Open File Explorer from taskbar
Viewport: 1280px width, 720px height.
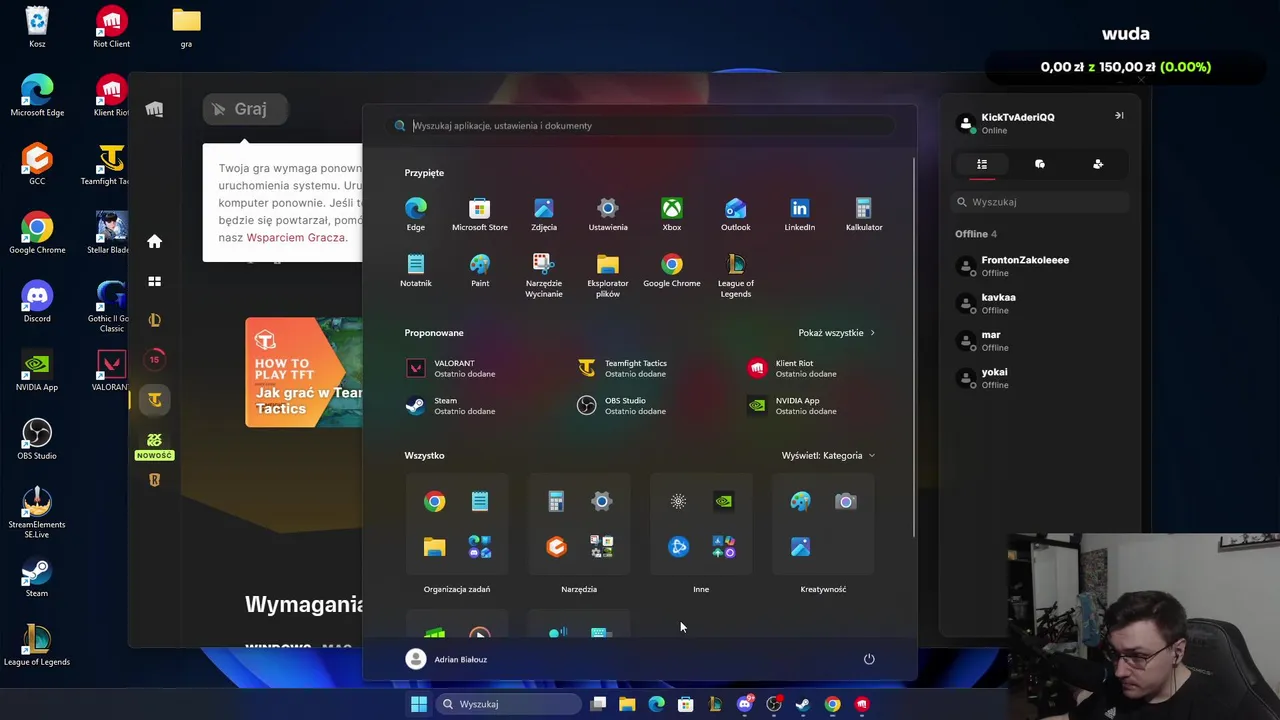click(x=627, y=704)
